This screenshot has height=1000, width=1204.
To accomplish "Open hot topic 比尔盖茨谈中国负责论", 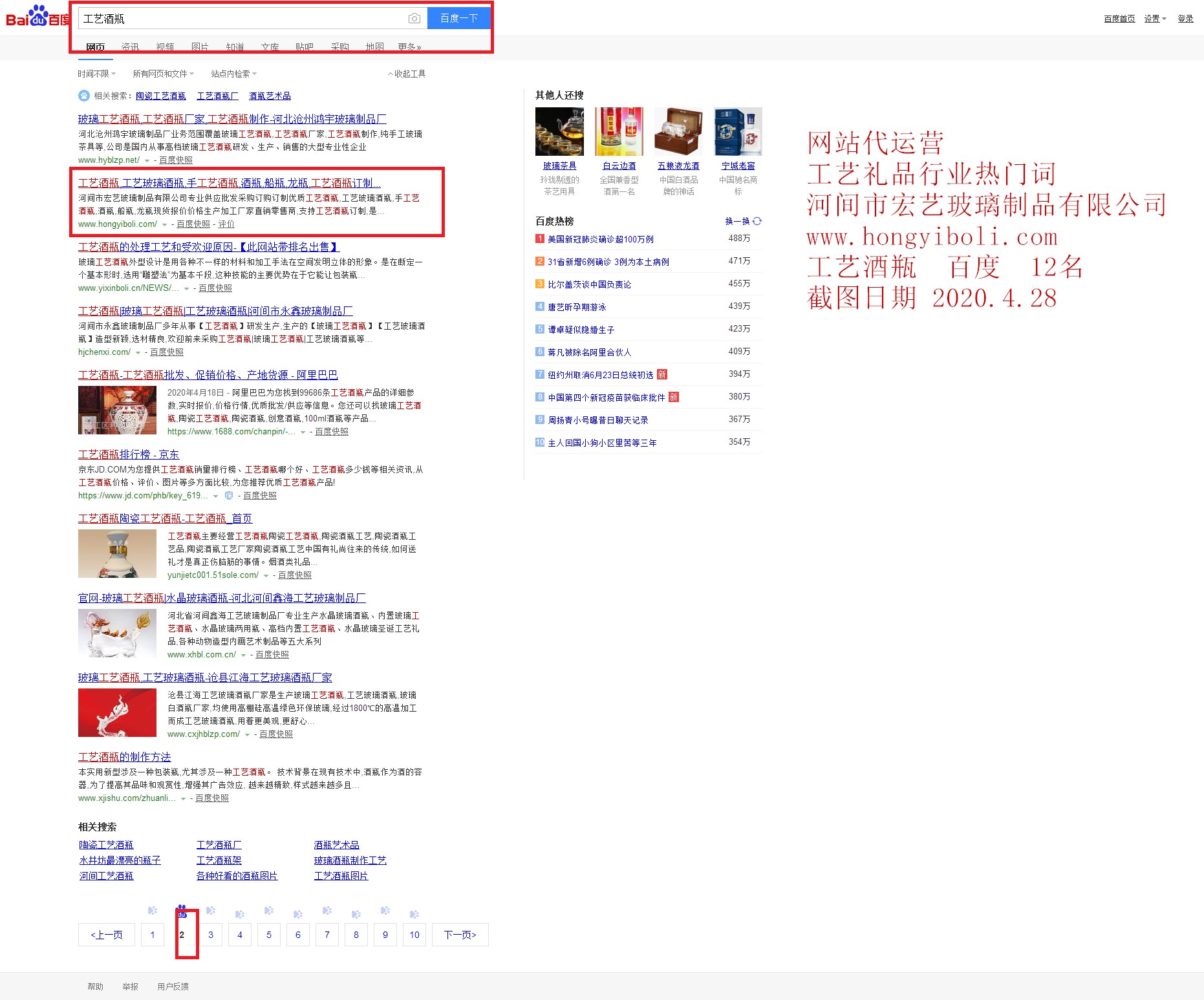I will click(589, 284).
